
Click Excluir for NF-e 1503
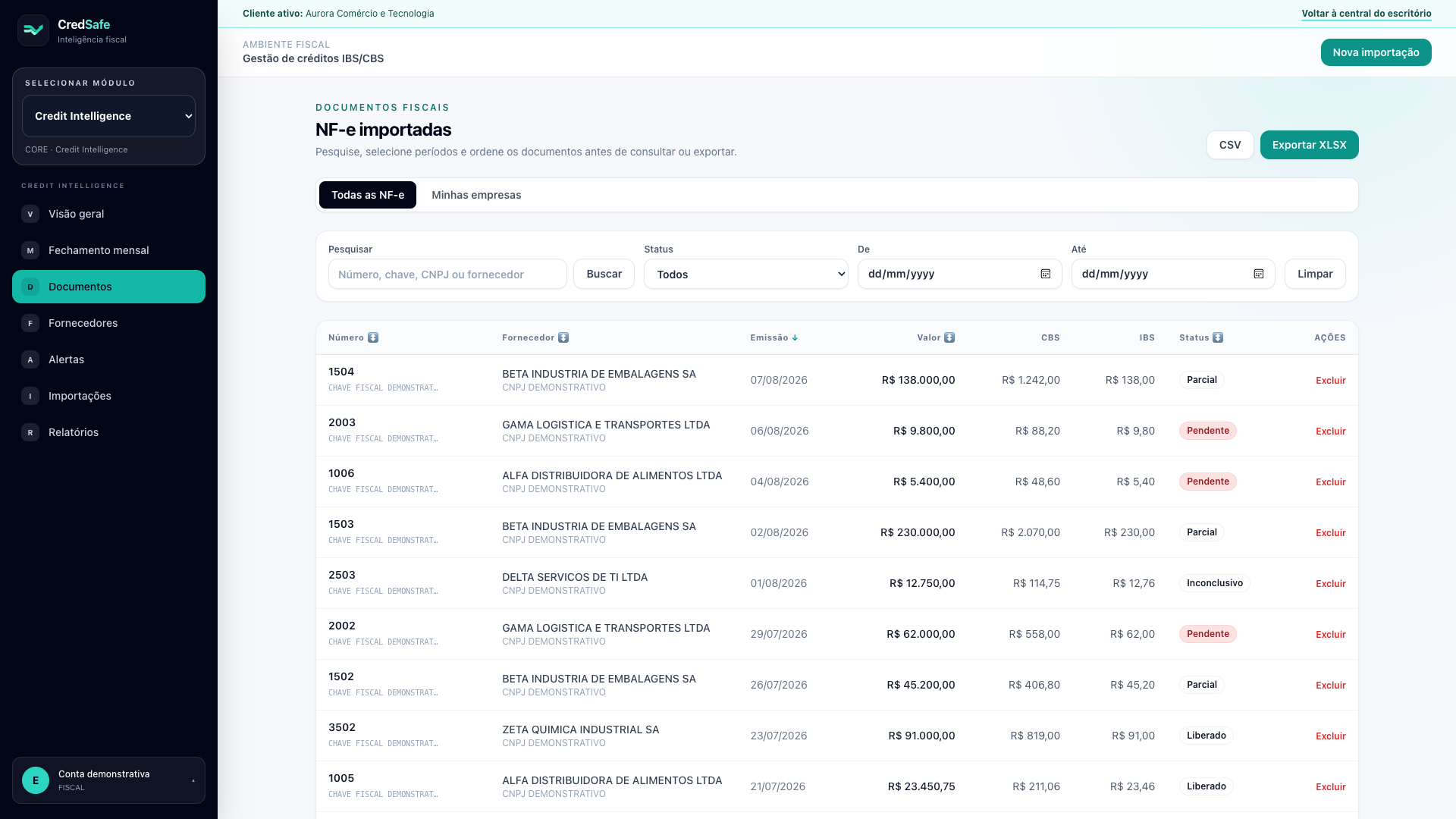tap(1330, 533)
